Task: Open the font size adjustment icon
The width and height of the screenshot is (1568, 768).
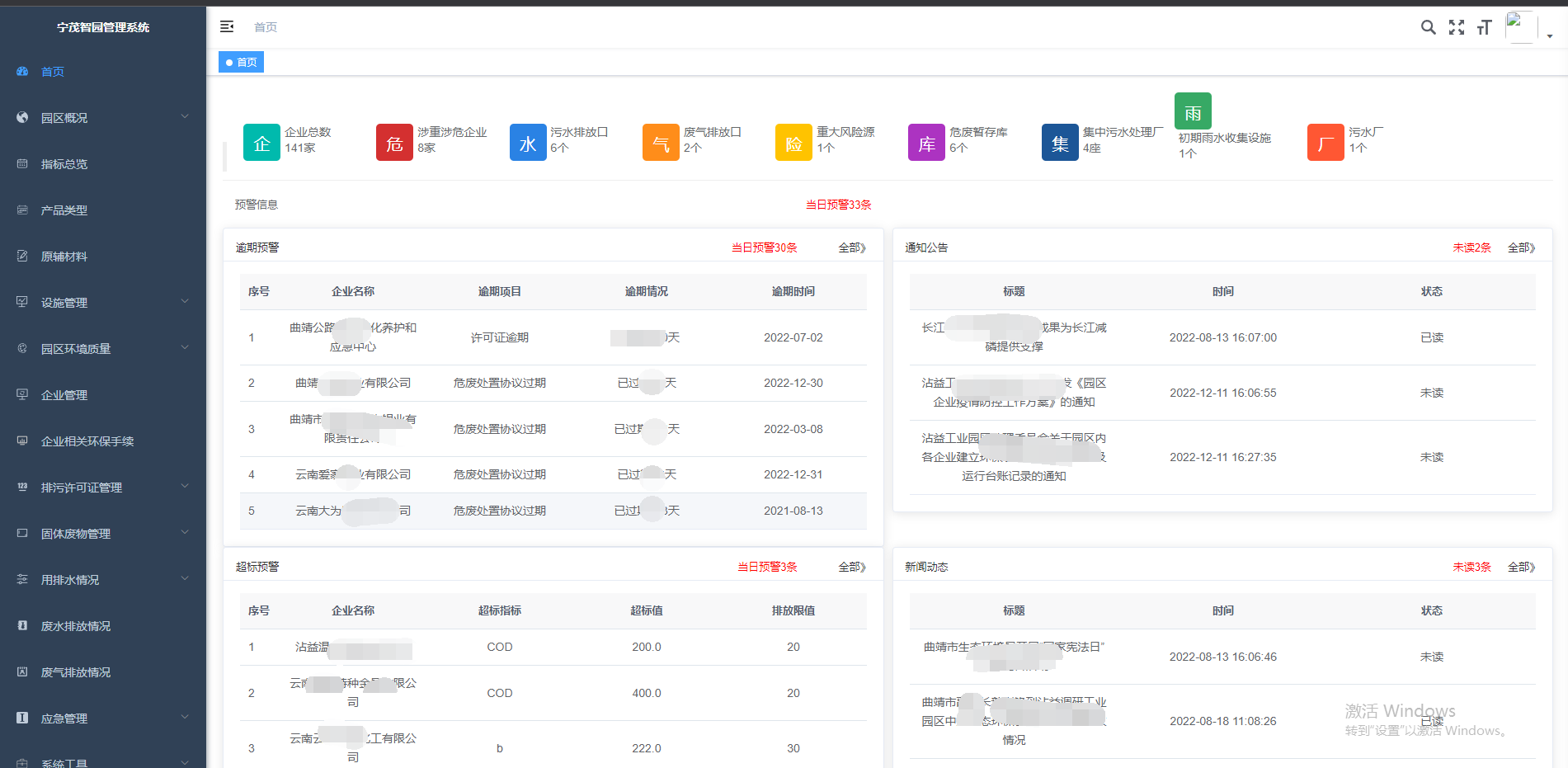Action: click(x=1485, y=27)
